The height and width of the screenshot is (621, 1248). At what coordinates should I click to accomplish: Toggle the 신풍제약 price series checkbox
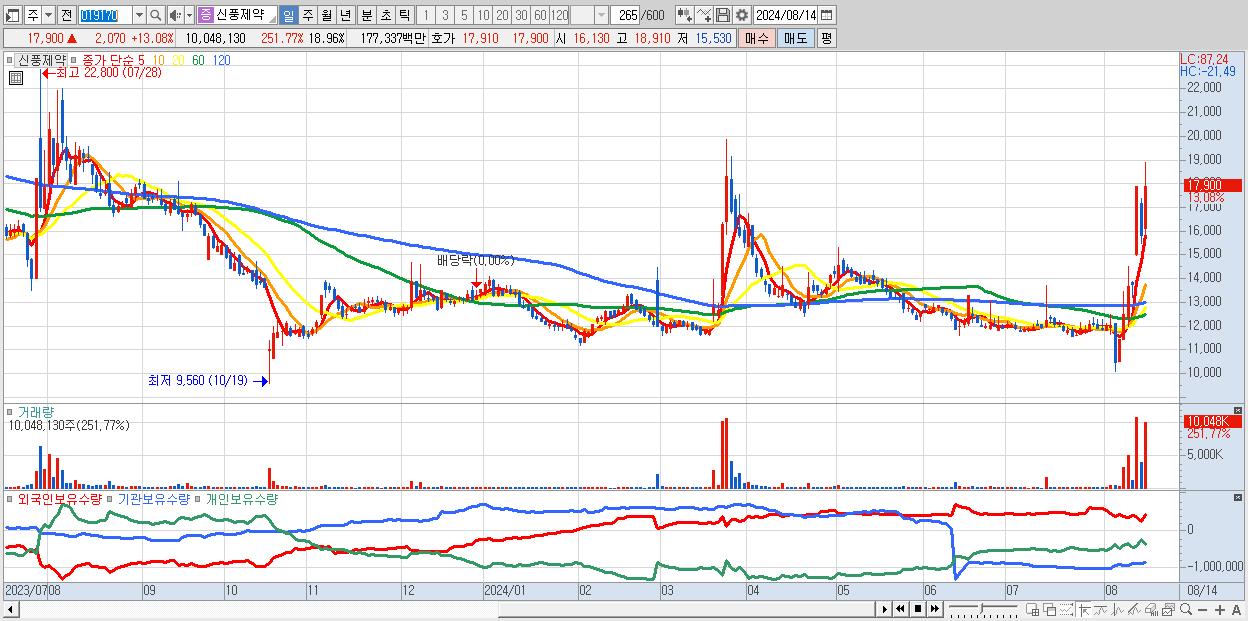11,60
